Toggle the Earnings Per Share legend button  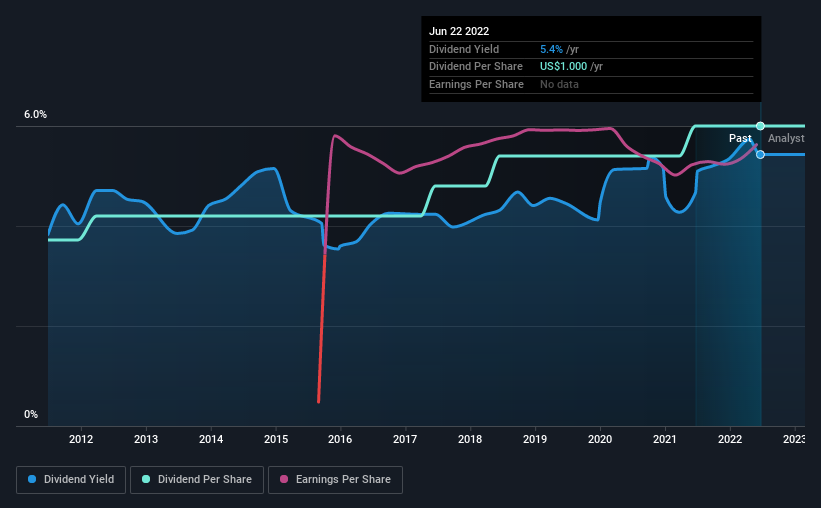click(335, 480)
